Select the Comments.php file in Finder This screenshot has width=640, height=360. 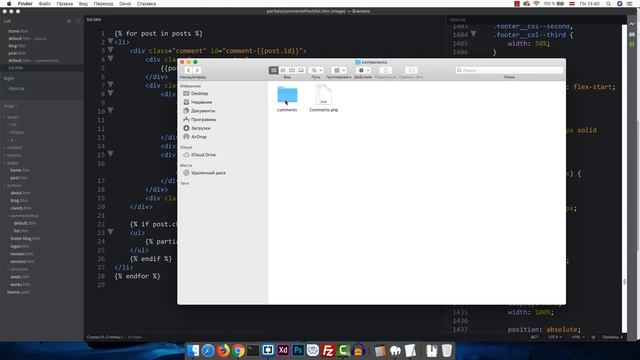click(324, 99)
